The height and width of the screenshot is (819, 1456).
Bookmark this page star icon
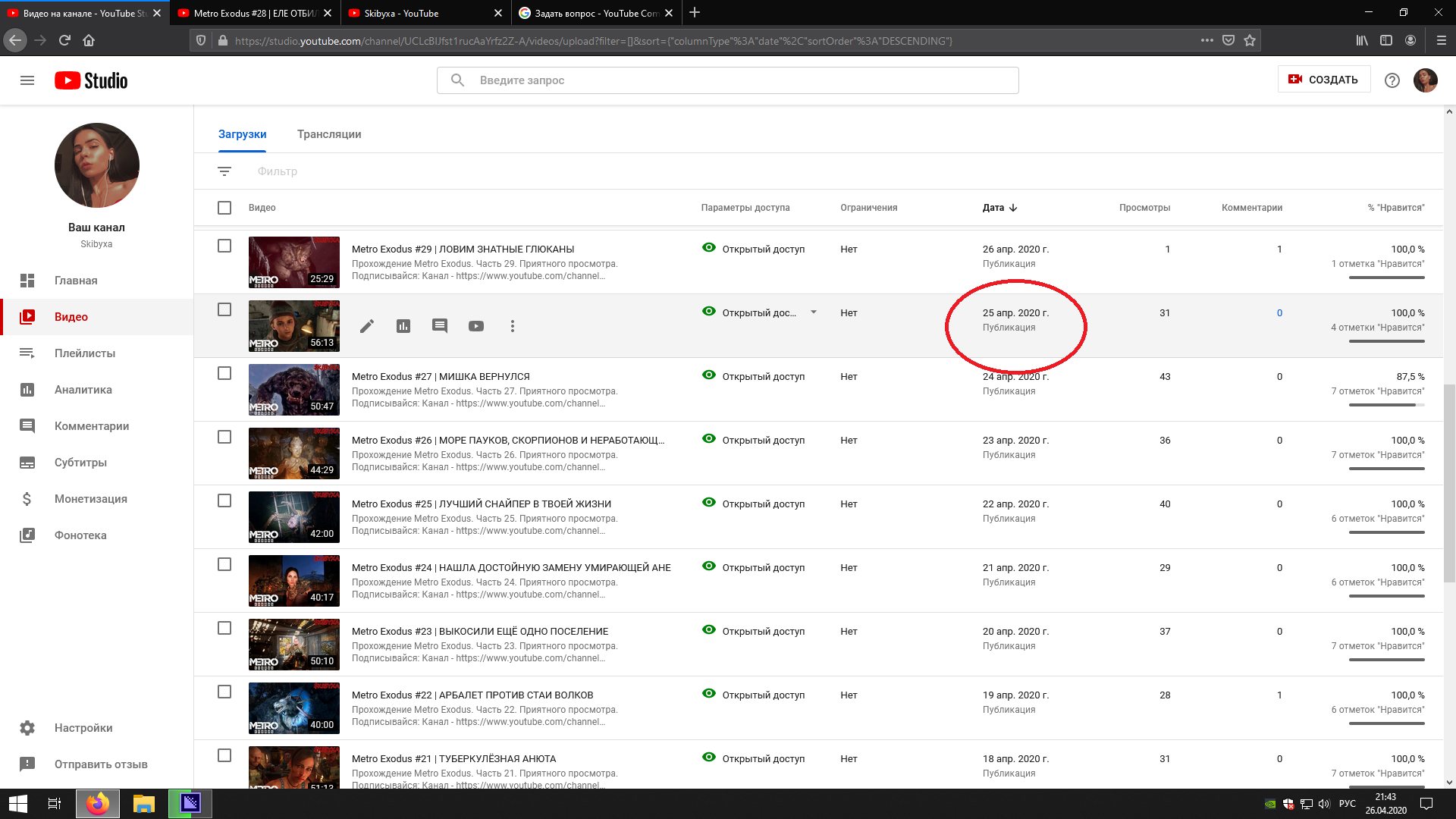(1250, 40)
